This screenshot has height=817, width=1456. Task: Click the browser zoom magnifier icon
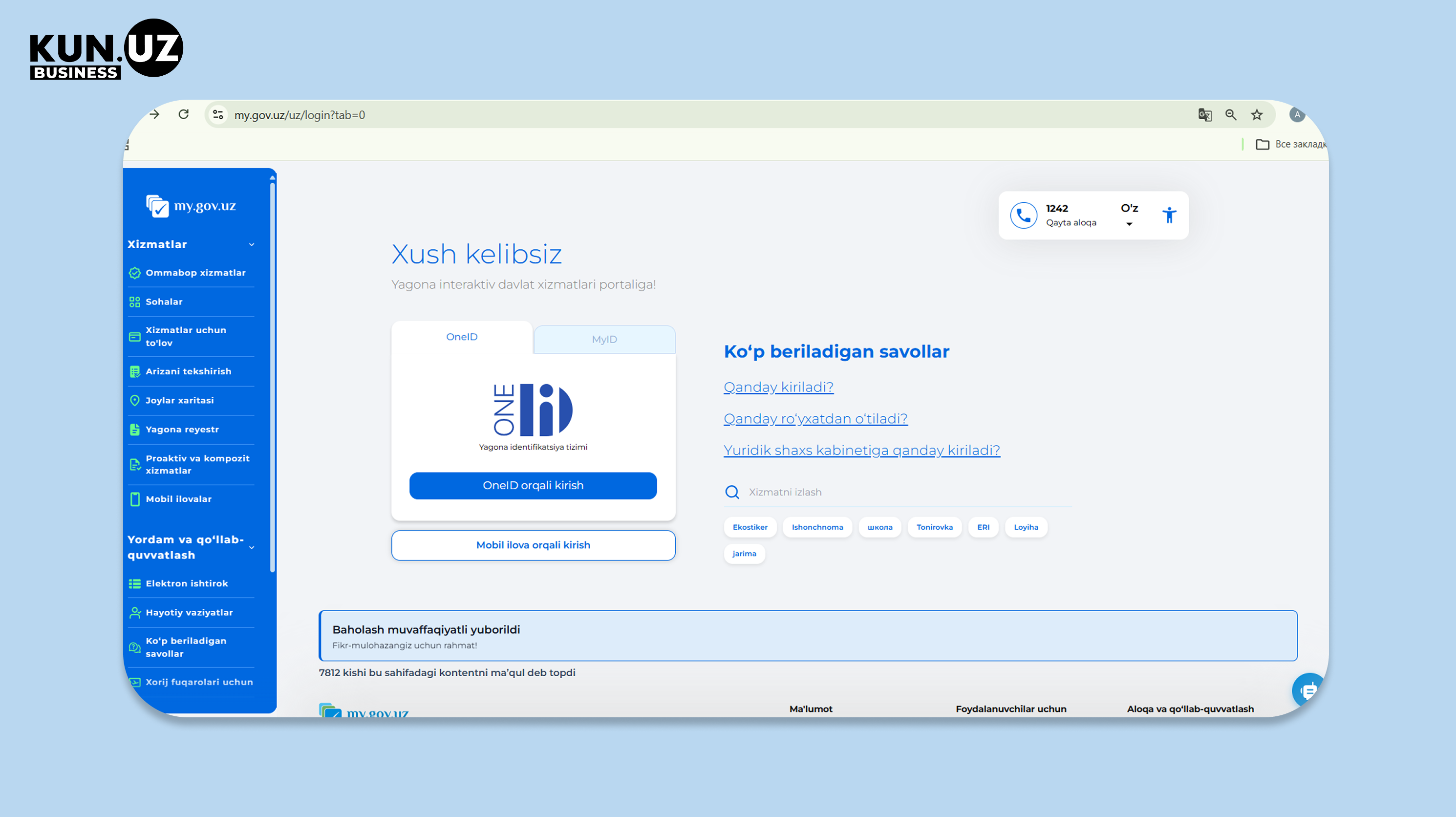[x=1230, y=115]
